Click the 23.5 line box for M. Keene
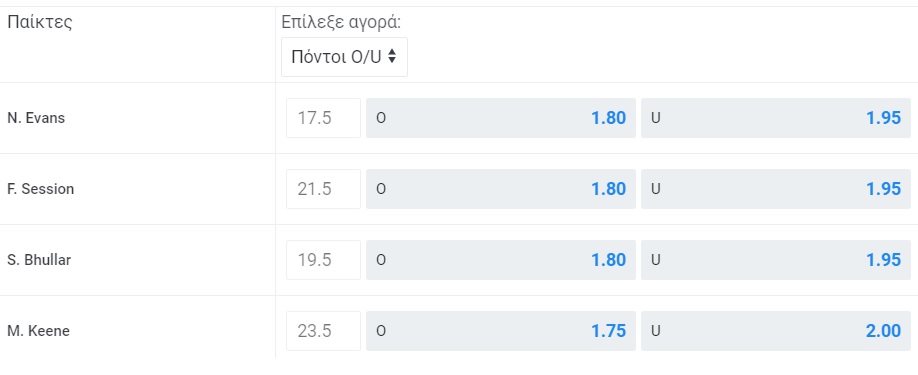 pos(323,331)
